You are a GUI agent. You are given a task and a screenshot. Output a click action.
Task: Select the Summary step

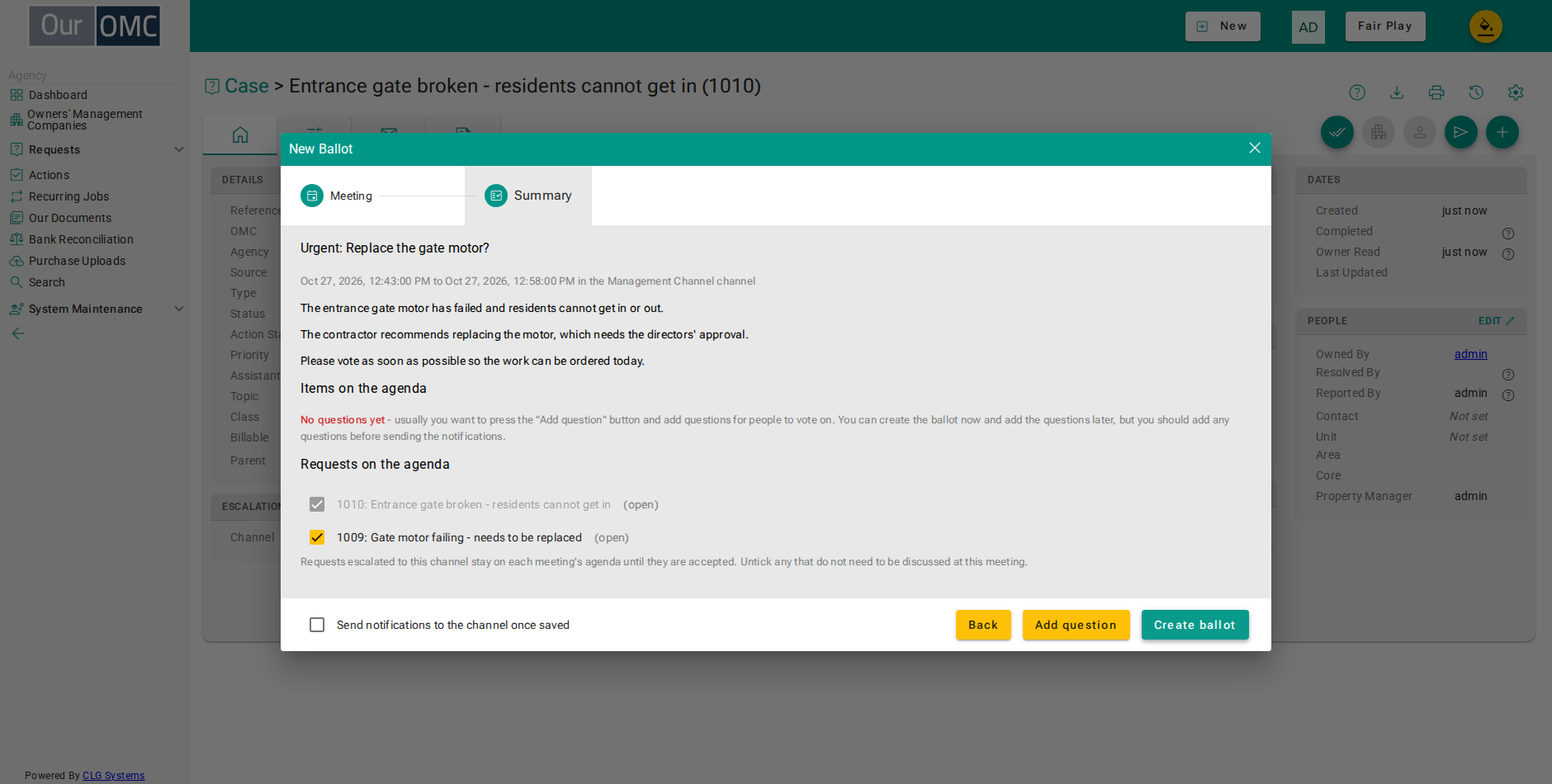tap(528, 196)
